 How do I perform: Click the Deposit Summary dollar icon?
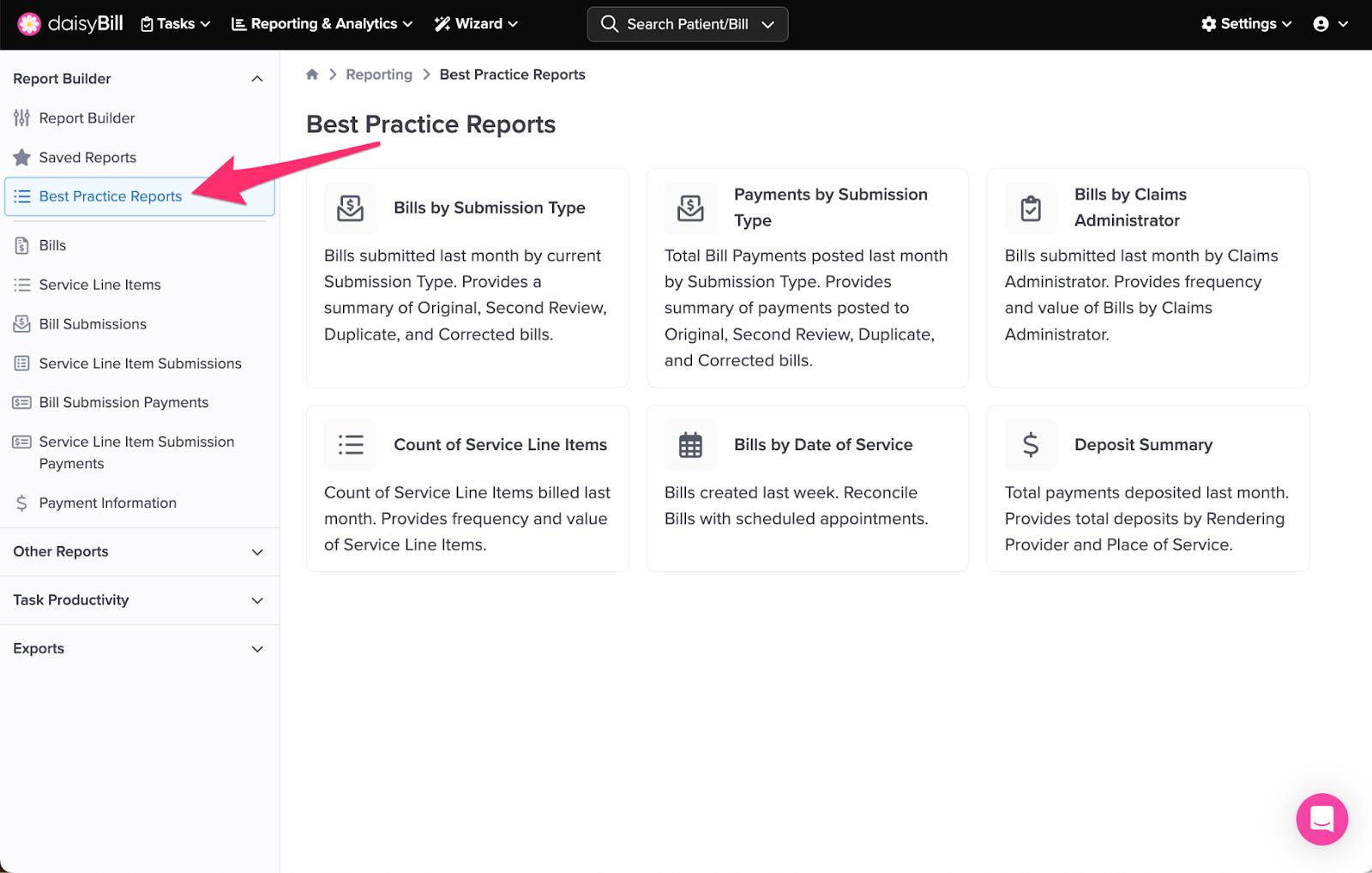[x=1030, y=444]
